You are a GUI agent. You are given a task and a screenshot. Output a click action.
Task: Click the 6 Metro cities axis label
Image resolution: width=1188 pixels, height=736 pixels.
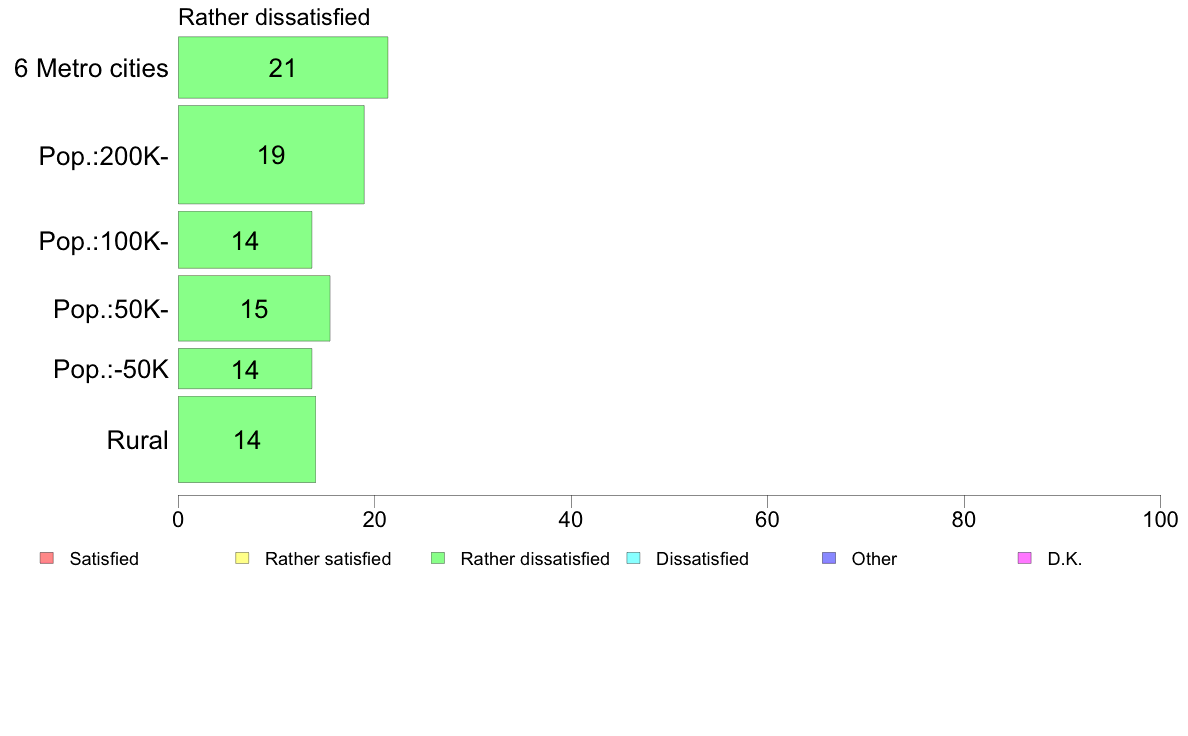coord(91,68)
